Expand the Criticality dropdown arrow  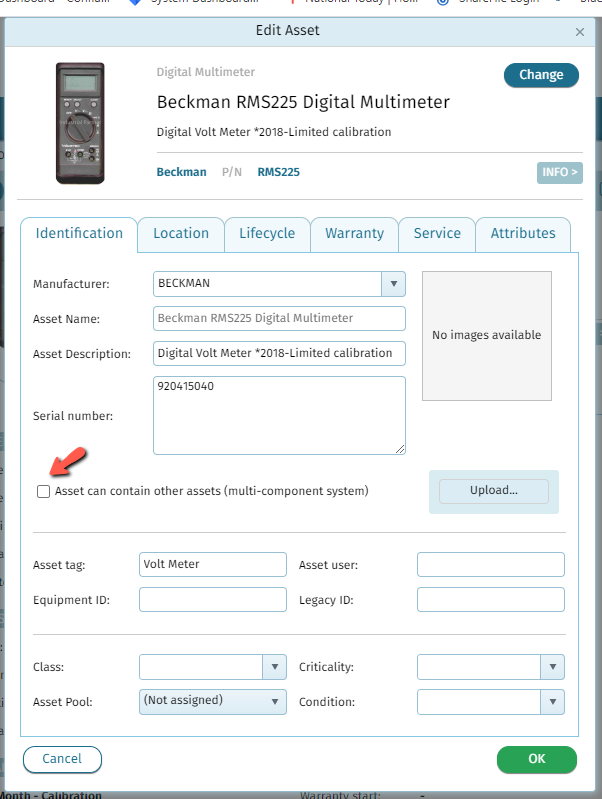[x=553, y=667]
